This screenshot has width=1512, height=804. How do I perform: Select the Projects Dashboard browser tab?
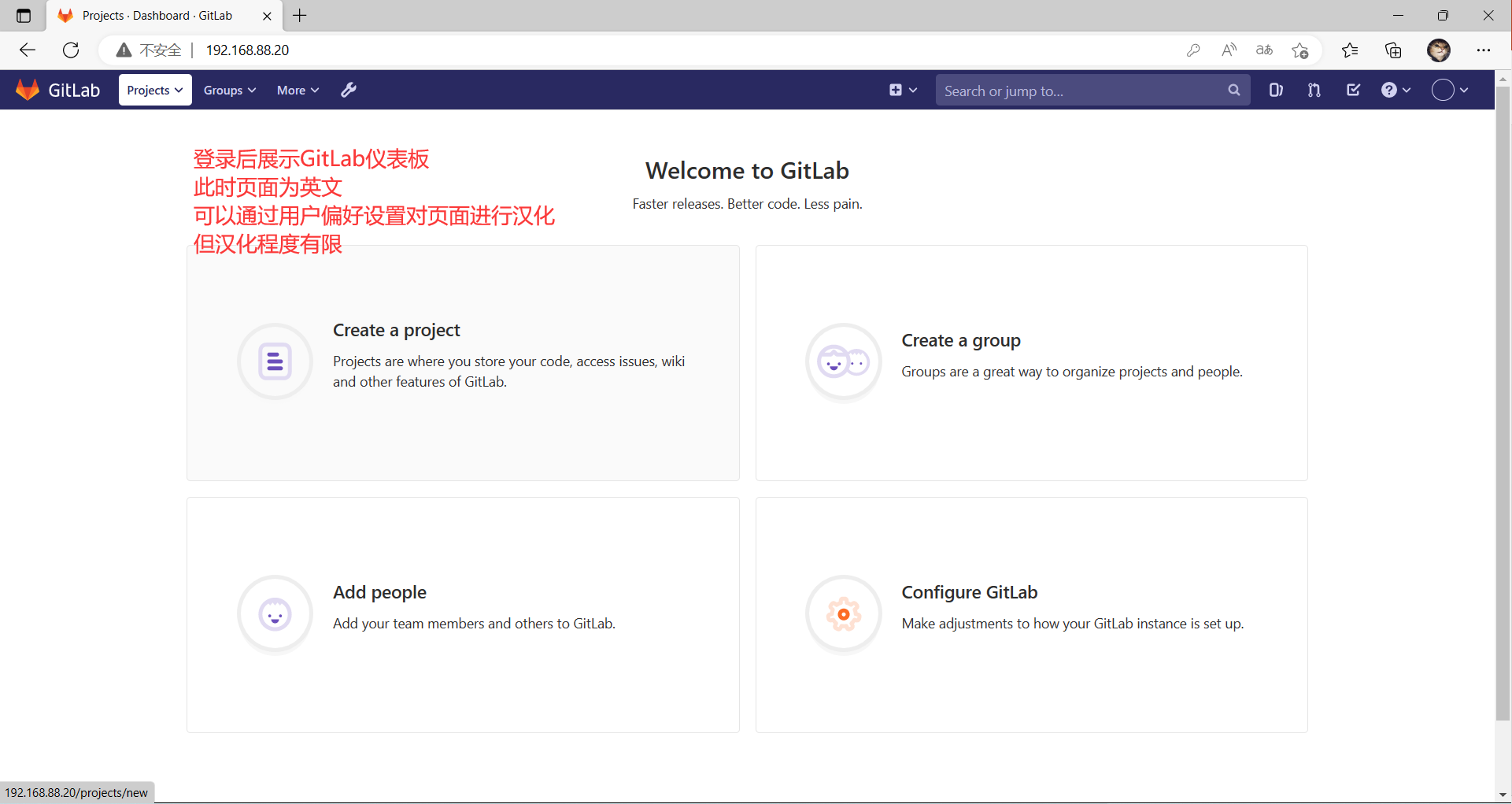tap(157, 16)
